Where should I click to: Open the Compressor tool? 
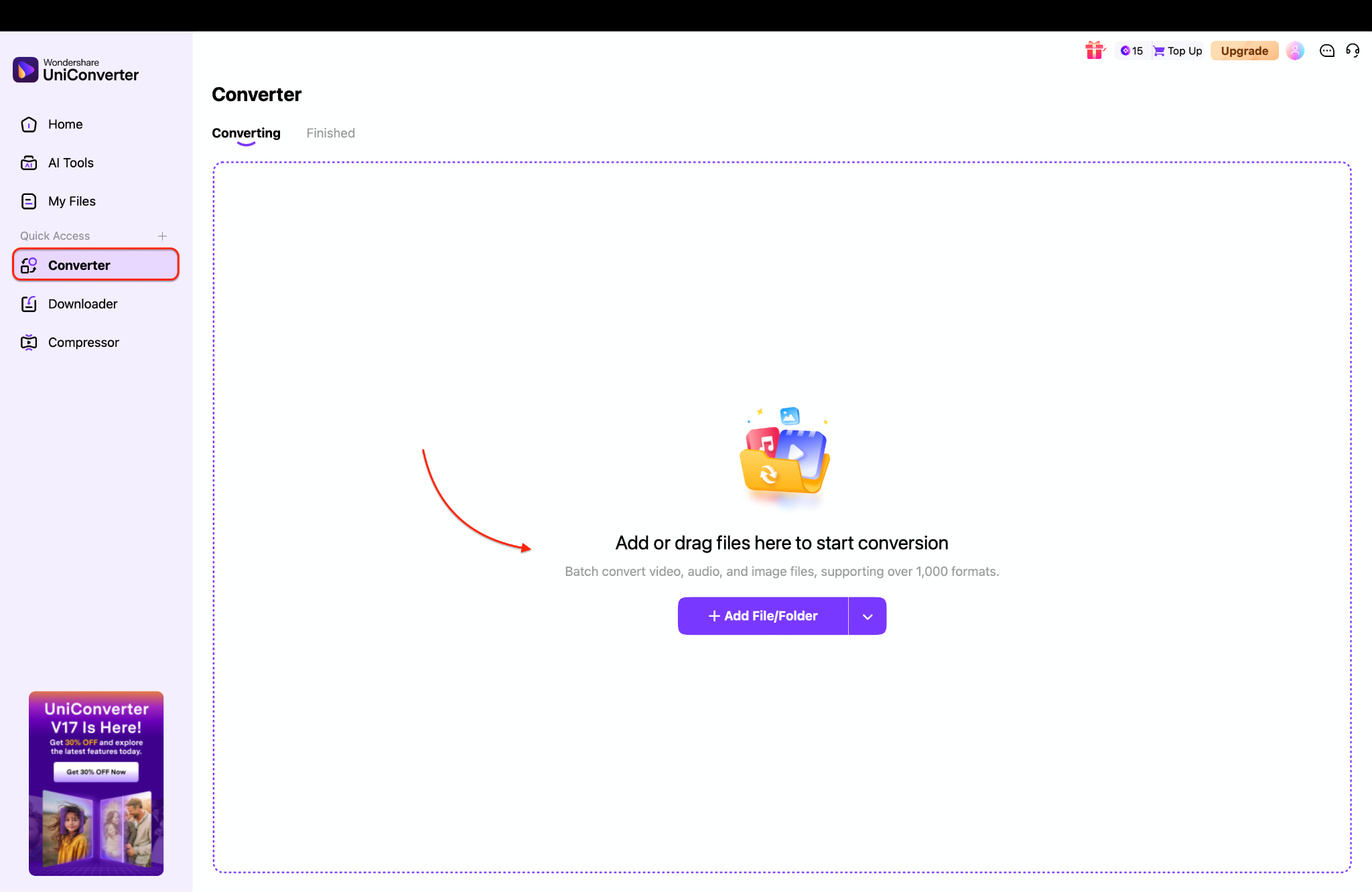point(84,342)
